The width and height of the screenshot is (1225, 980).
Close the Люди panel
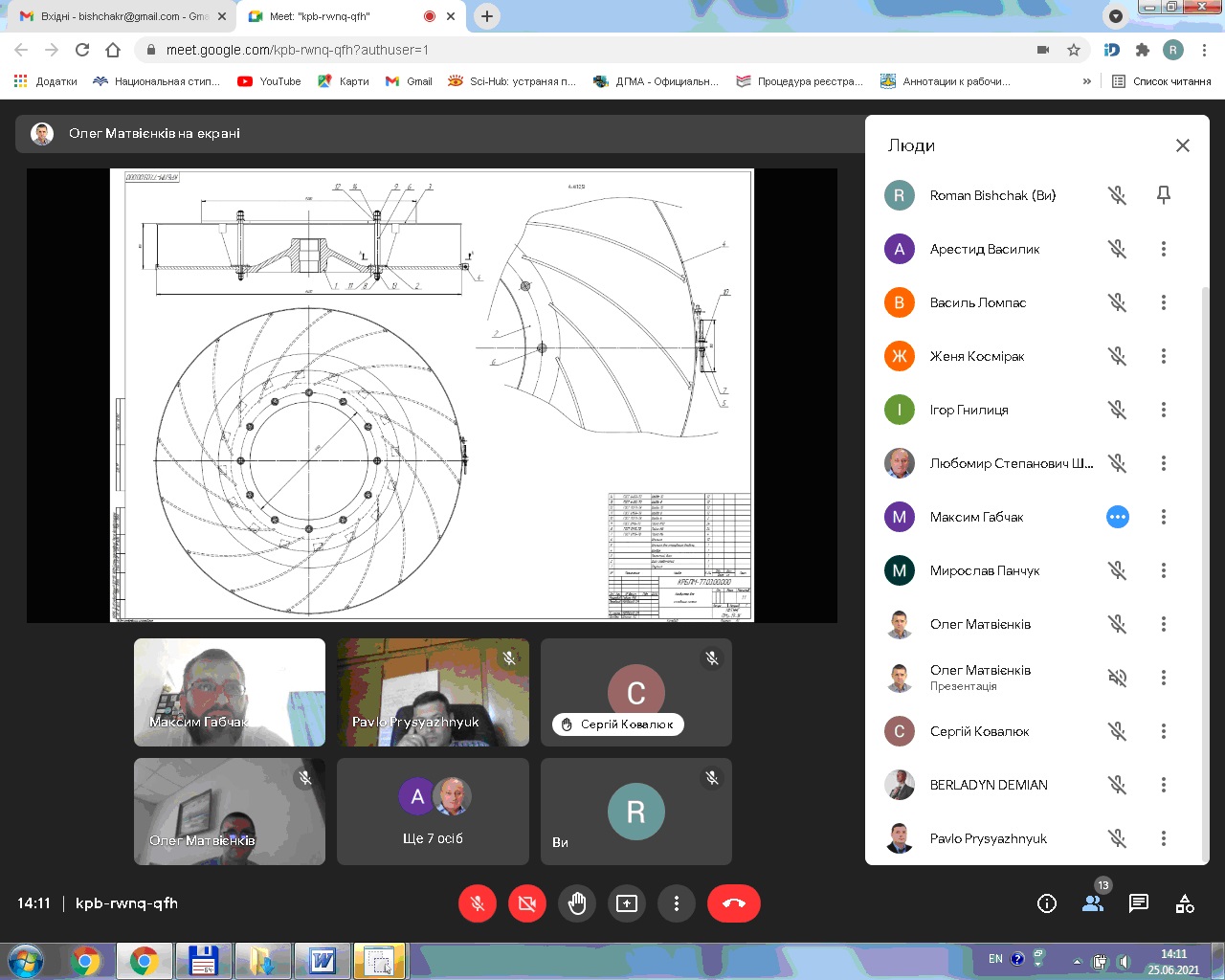1183,145
